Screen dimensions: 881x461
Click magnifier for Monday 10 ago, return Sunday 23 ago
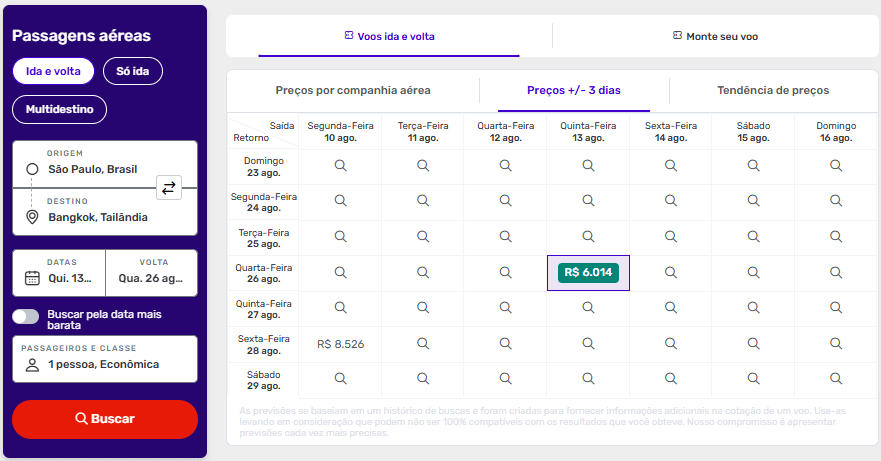click(340, 165)
